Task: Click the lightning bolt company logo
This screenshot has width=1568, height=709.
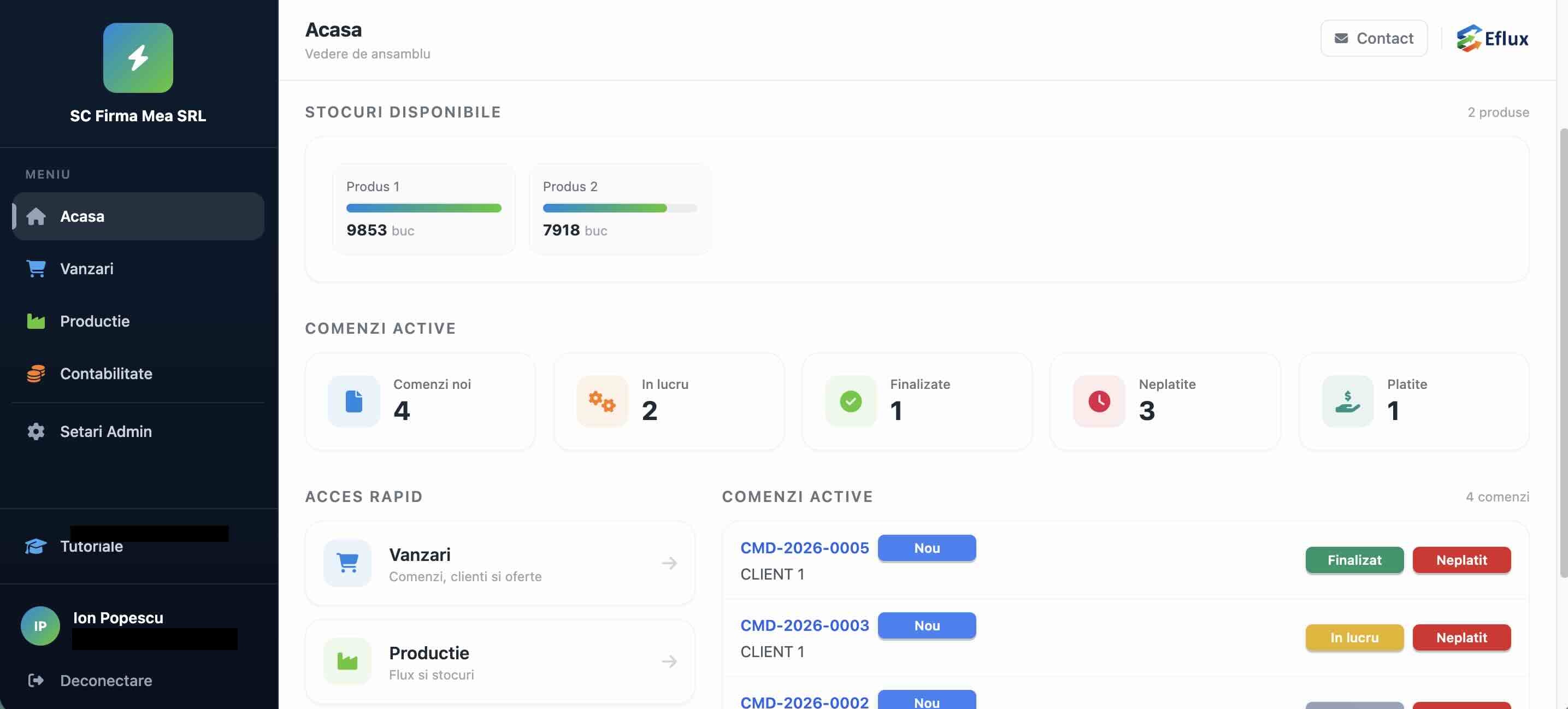Action: point(138,58)
